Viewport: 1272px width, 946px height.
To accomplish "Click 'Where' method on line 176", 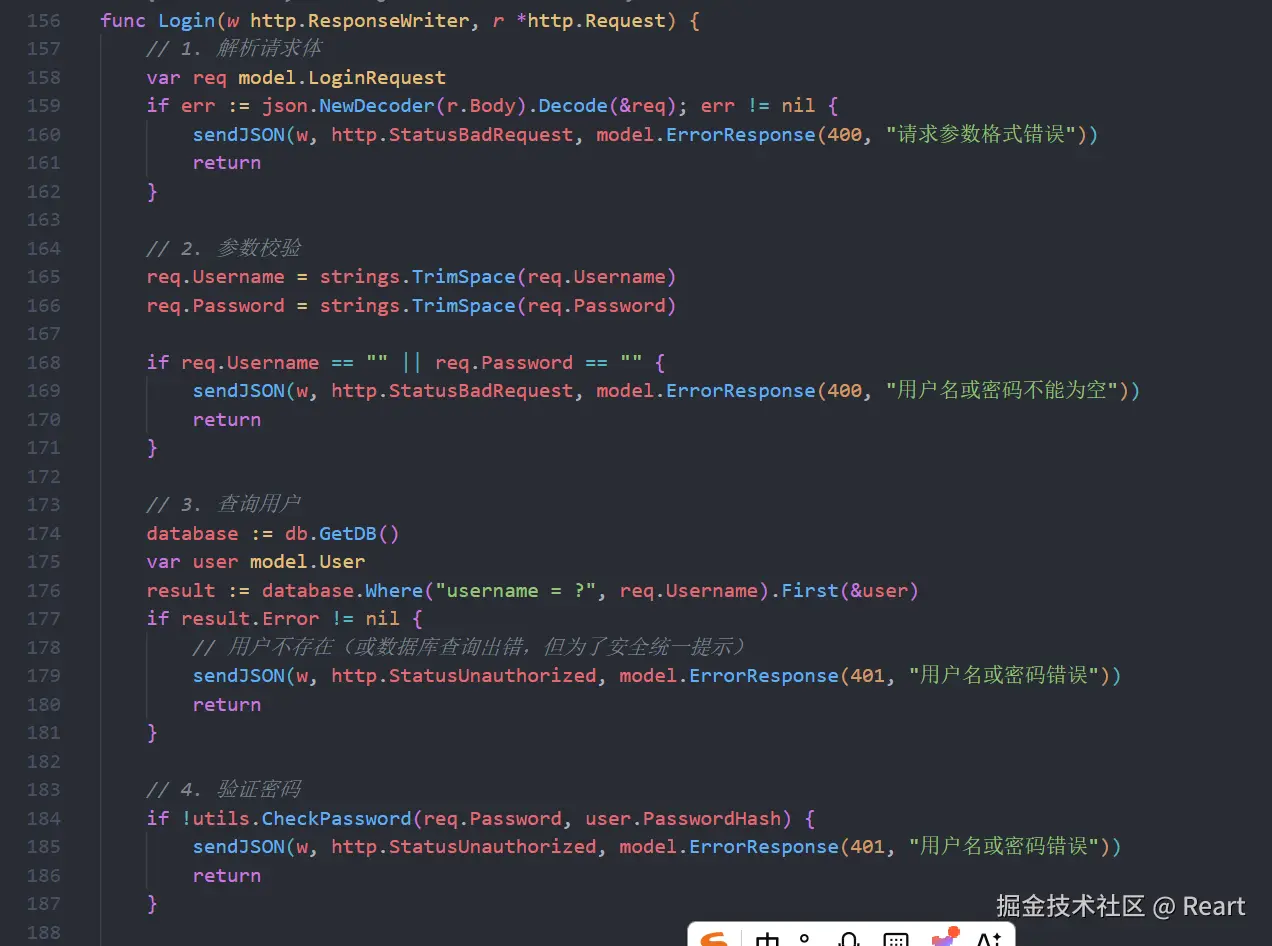I will 394,590.
